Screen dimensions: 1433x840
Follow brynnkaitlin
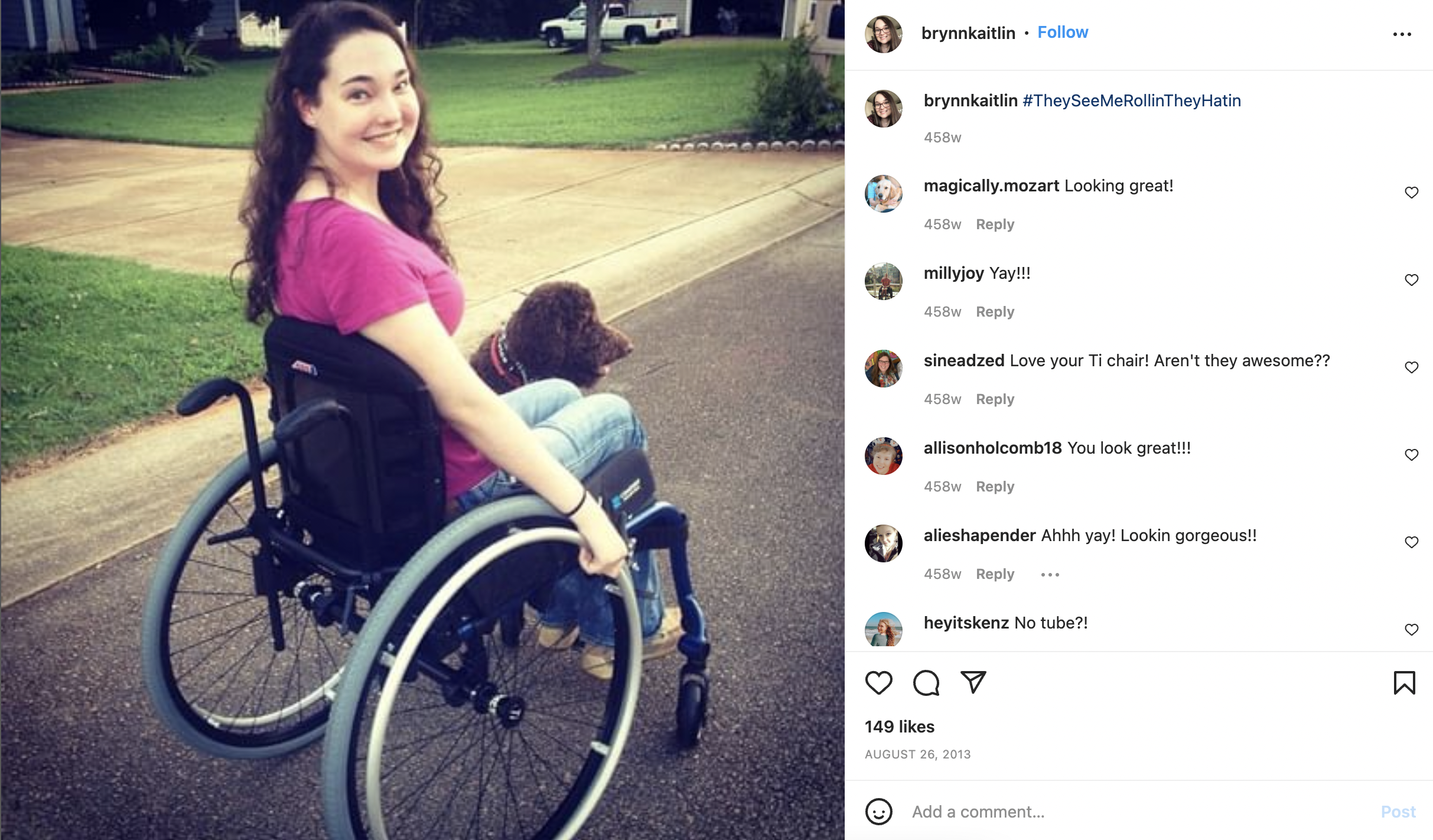click(1063, 32)
